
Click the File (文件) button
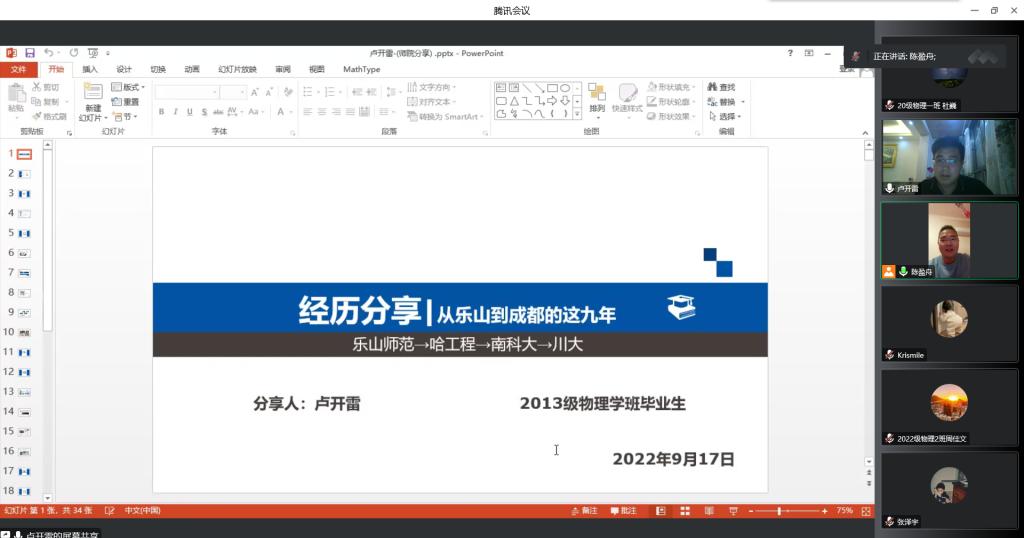pos(18,69)
